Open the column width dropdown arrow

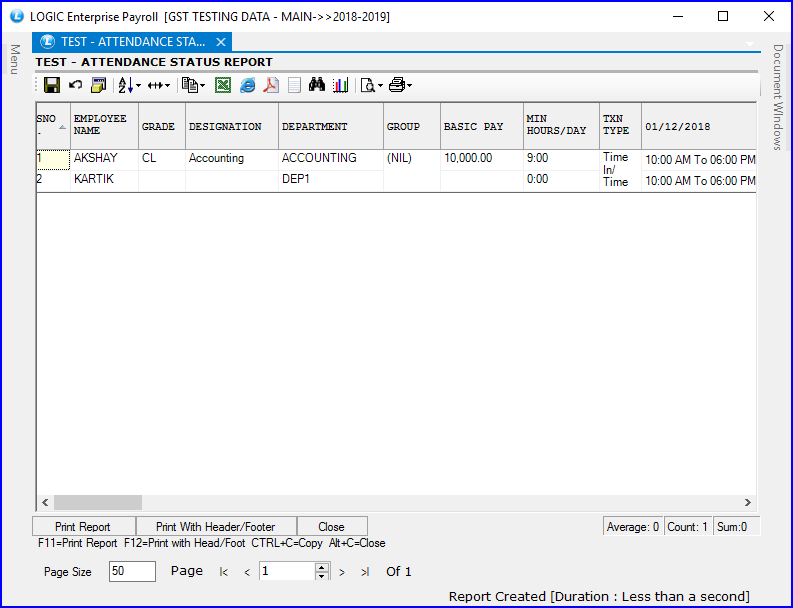pos(167,85)
